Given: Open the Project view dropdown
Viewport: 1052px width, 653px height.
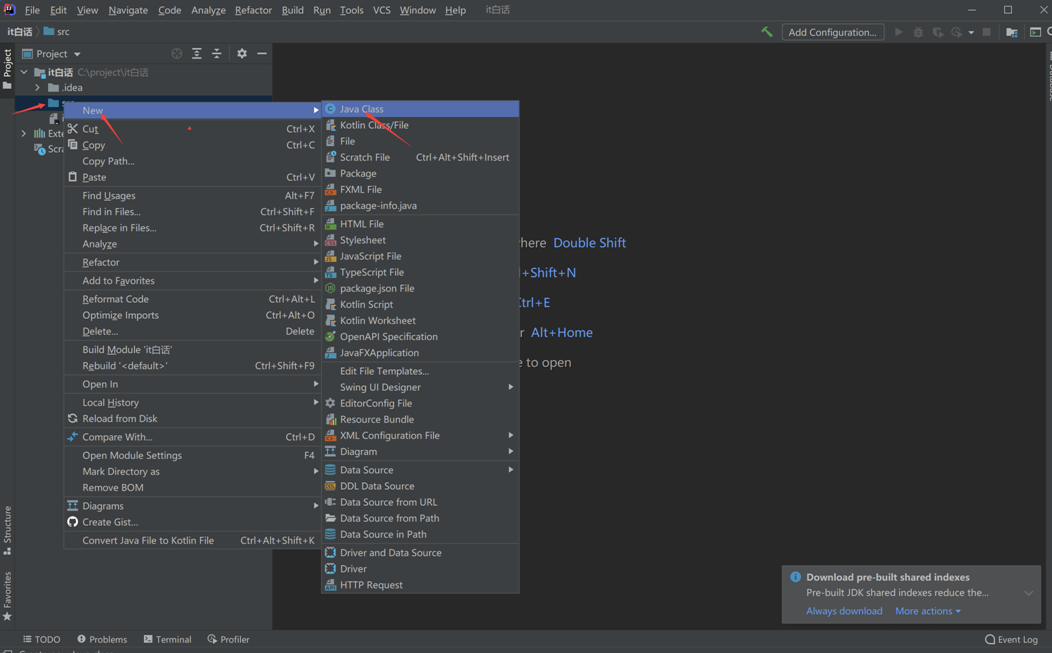Looking at the screenshot, I should click(x=52, y=54).
